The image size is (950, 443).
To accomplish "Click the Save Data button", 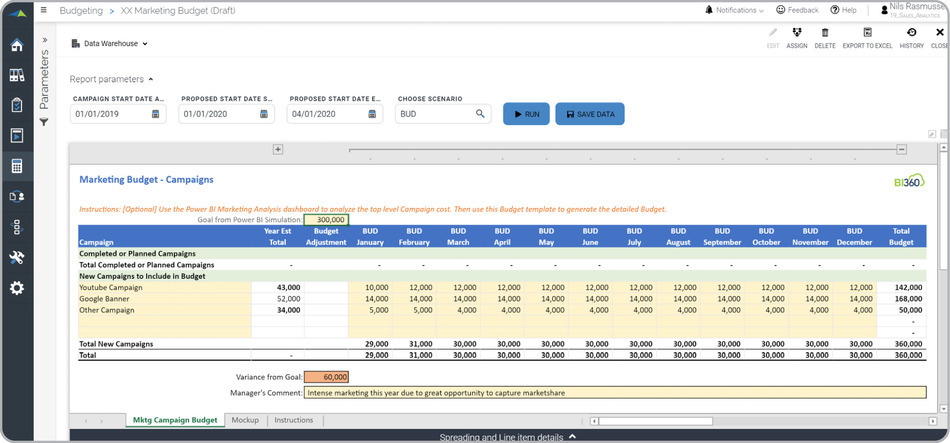I will tap(590, 114).
